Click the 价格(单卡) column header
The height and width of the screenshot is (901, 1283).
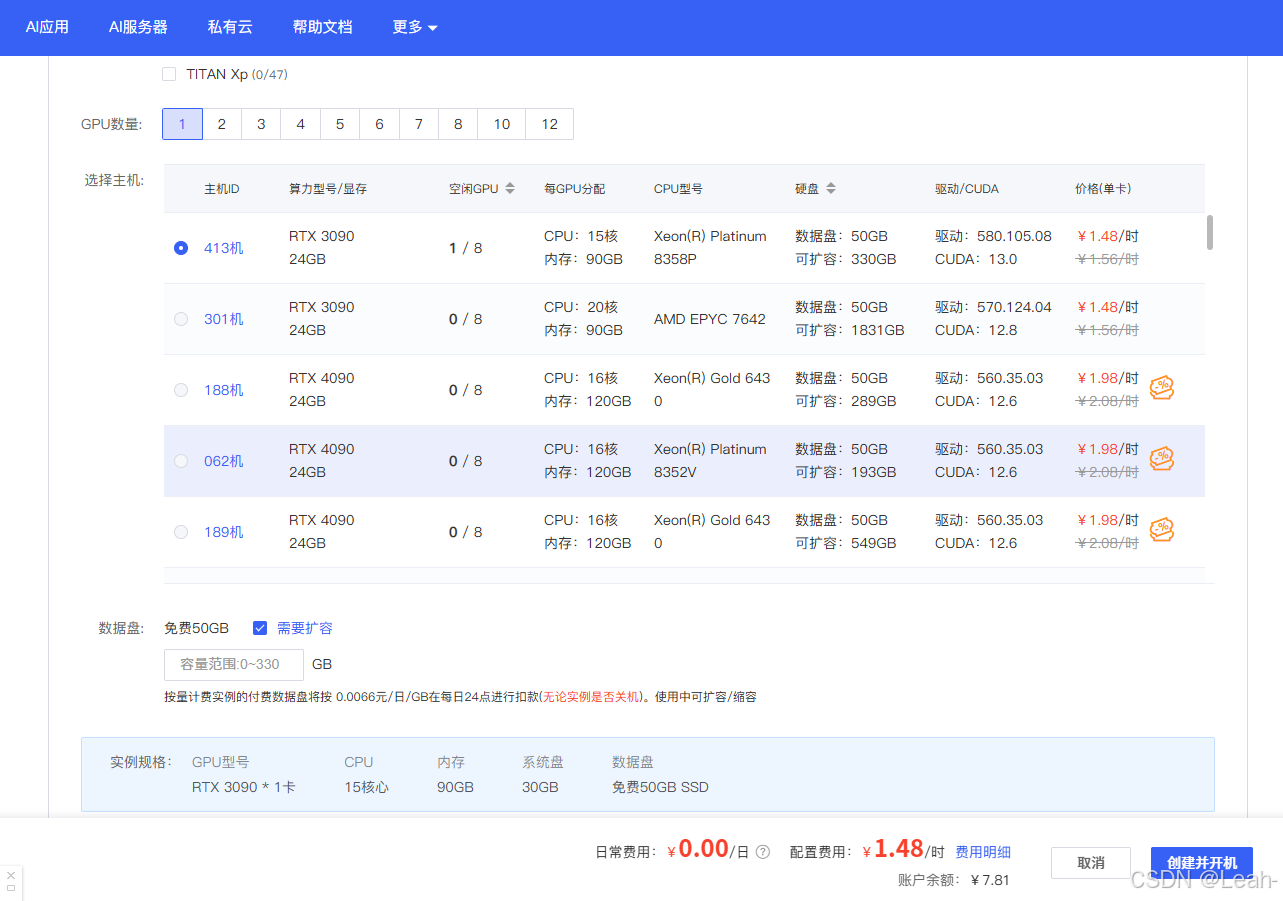click(x=1103, y=188)
